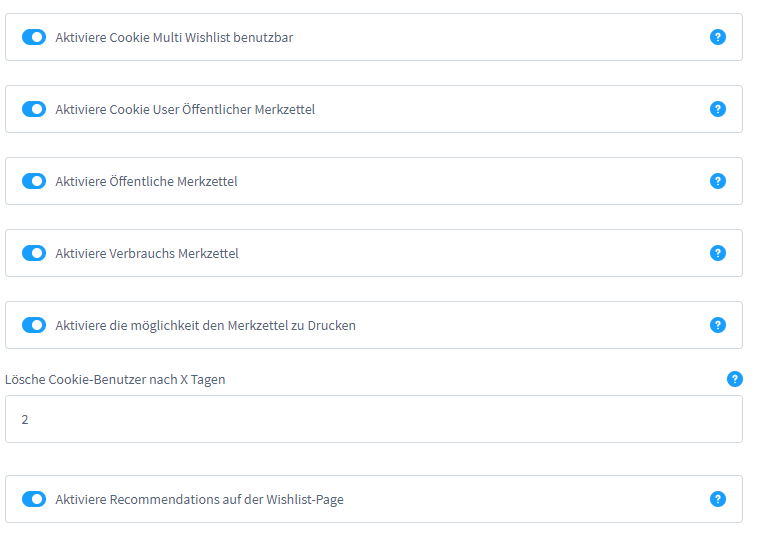This screenshot has height=539, width=757.
Task: Open help for Cookie Multi Wishlist setting
Action: pyautogui.click(x=717, y=37)
